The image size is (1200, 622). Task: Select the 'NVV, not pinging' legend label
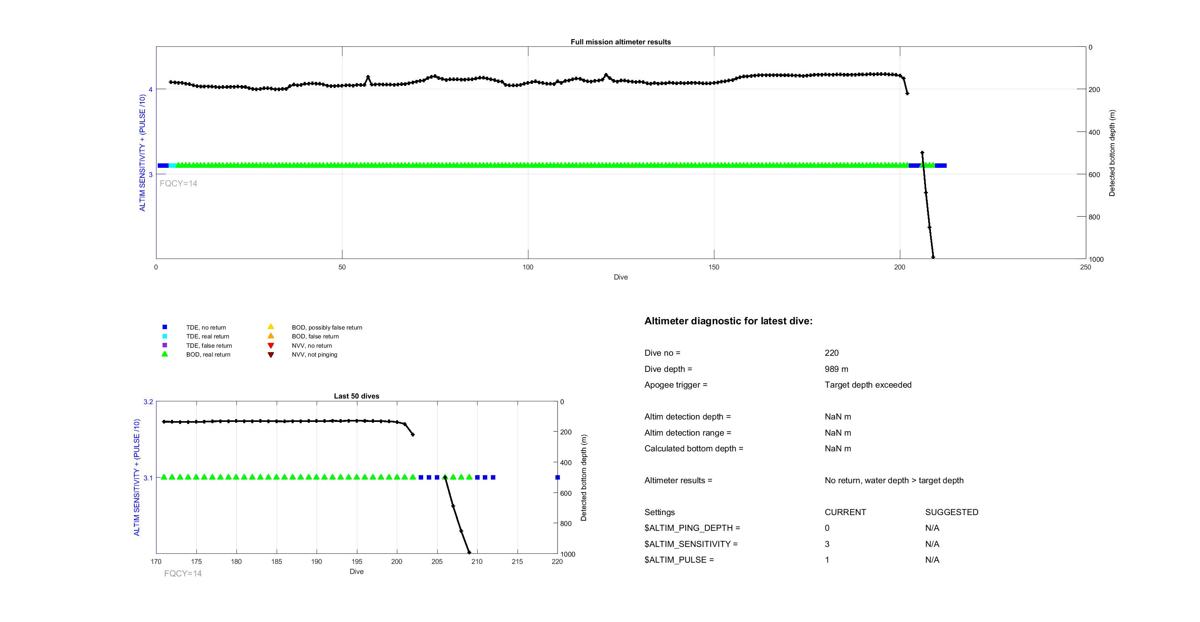coord(314,354)
